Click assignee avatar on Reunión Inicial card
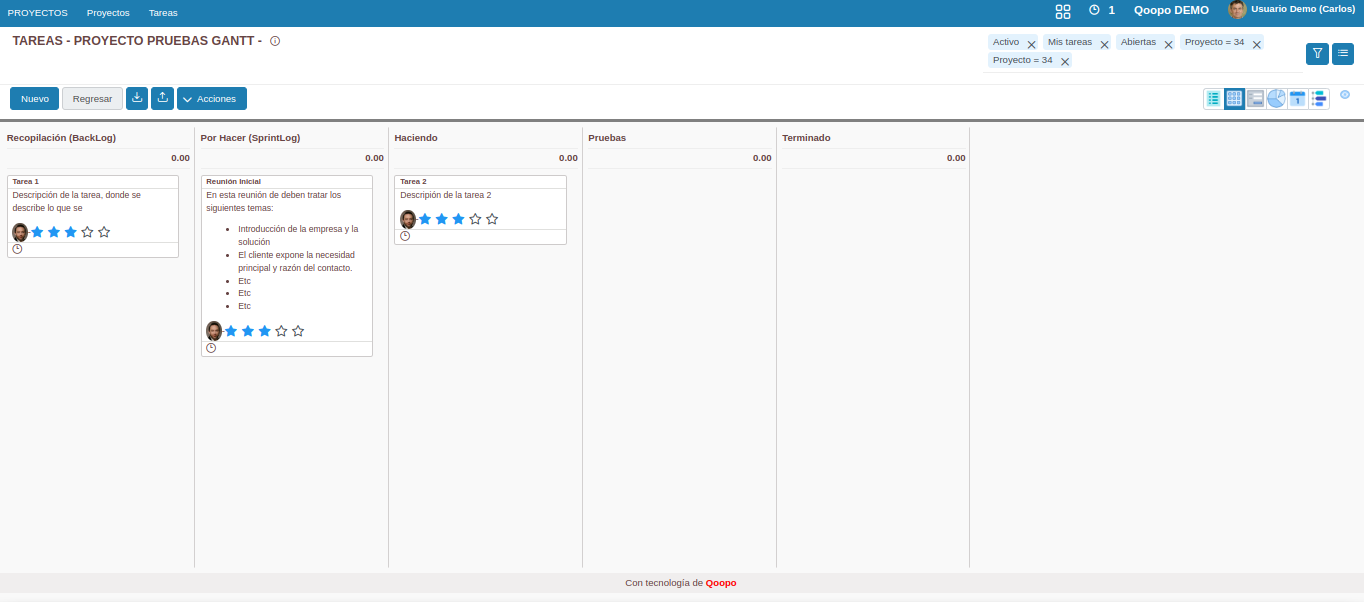The width and height of the screenshot is (1364, 602). click(x=214, y=331)
